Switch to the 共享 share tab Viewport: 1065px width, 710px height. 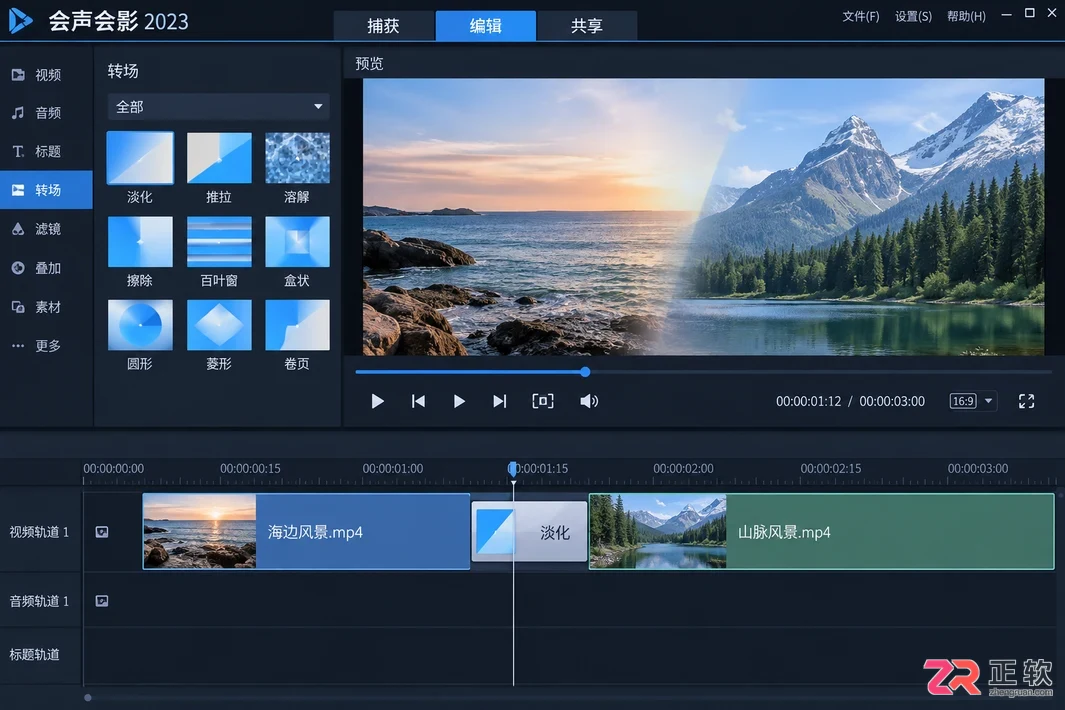587,26
